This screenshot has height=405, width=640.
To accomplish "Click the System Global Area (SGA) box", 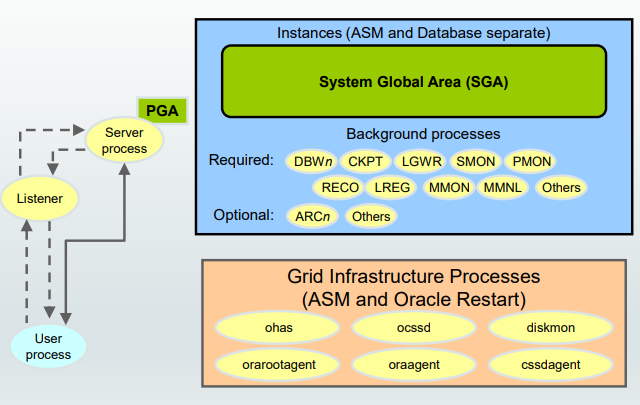I will pos(414,82).
